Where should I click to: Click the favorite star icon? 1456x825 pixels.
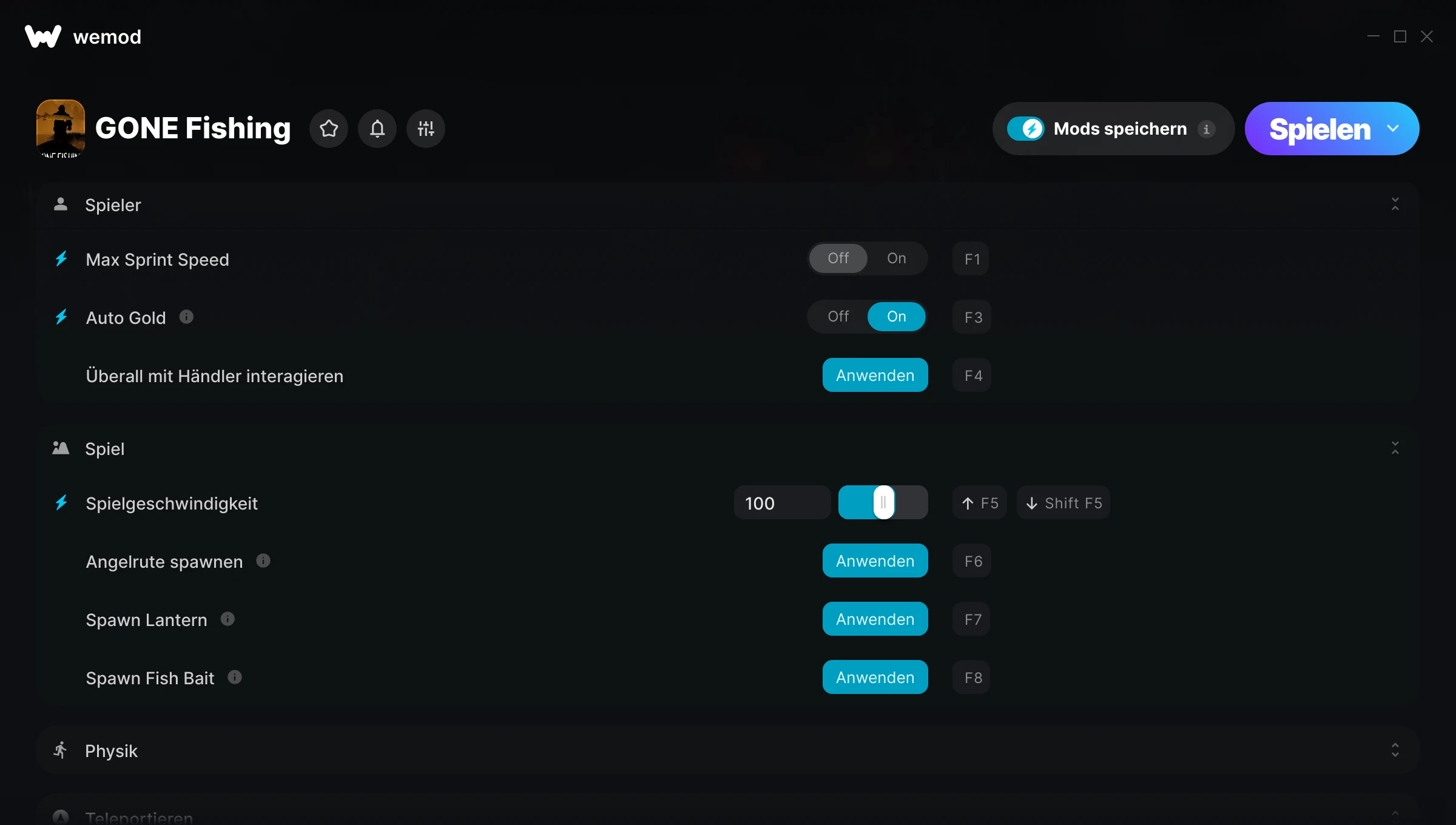tap(329, 129)
